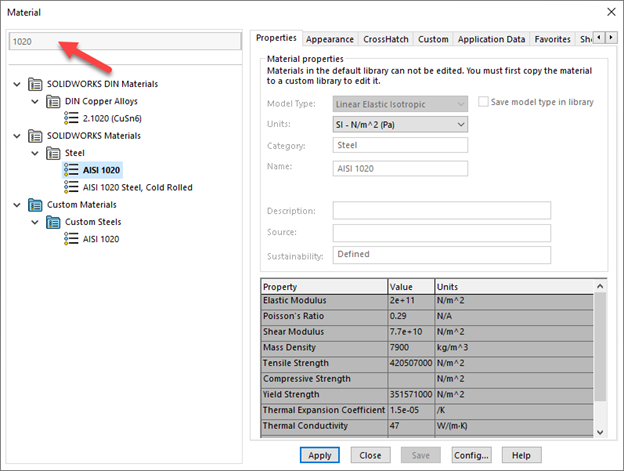Click the selected AISI 1020 material icon
Viewport: 624px width, 471px height.
(x=71, y=170)
